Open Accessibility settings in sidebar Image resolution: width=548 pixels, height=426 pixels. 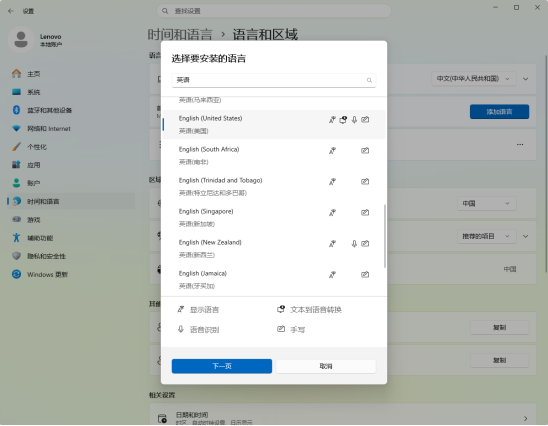coord(40,238)
